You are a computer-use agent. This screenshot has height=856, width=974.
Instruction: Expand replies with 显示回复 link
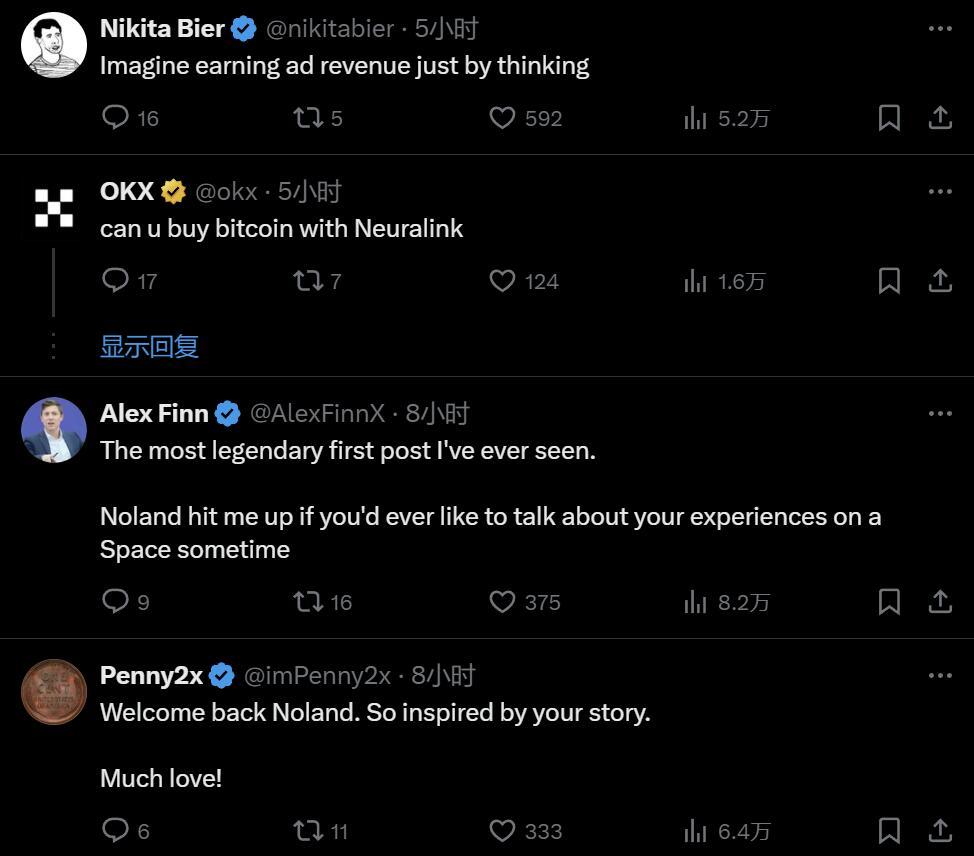click(149, 346)
